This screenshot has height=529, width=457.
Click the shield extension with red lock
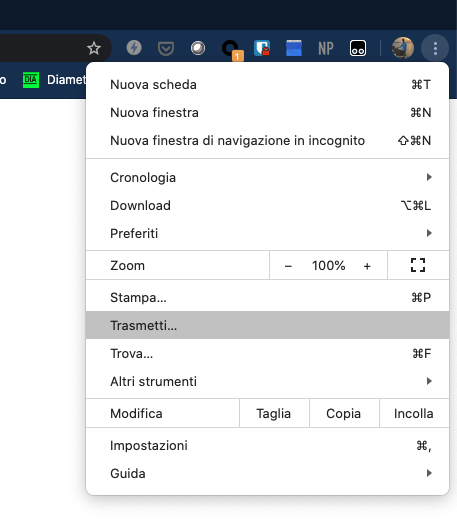tap(262, 48)
